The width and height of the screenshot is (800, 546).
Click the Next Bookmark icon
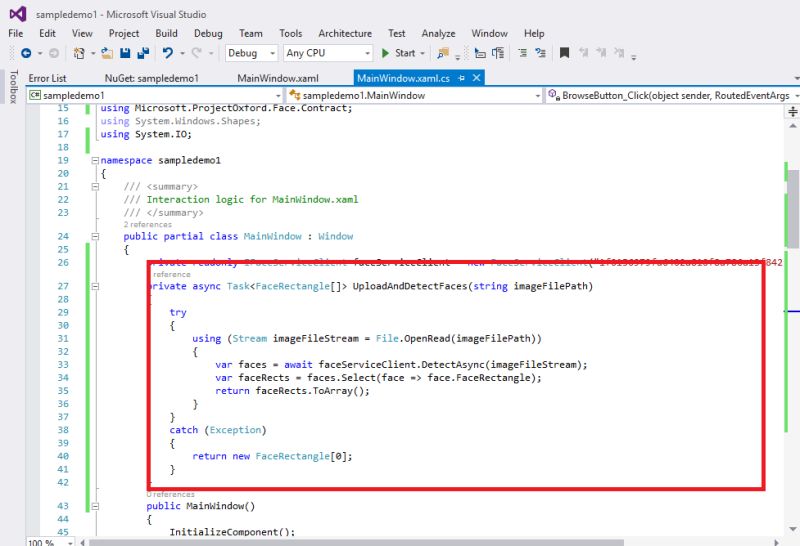[x=602, y=53]
